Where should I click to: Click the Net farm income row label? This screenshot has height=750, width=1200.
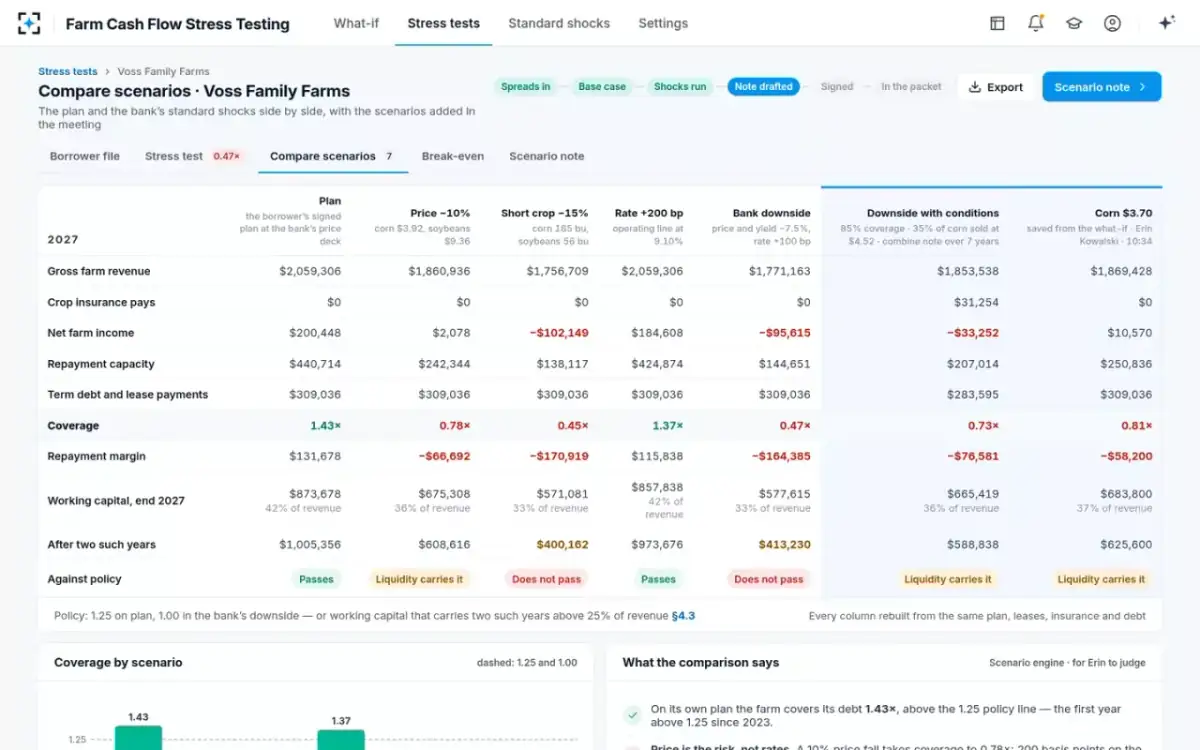(90, 333)
